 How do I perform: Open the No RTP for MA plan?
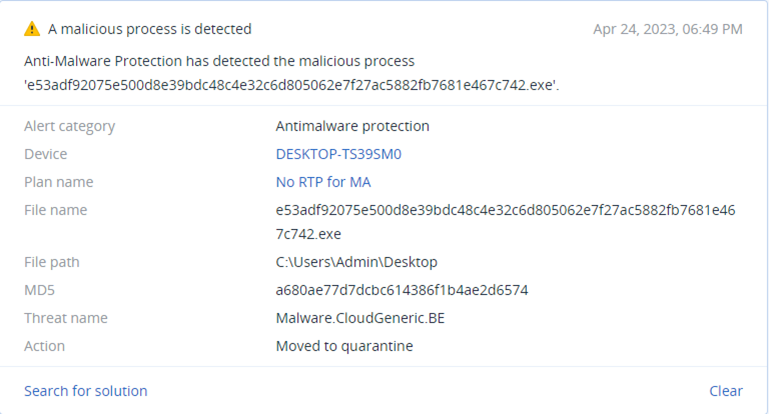point(323,182)
